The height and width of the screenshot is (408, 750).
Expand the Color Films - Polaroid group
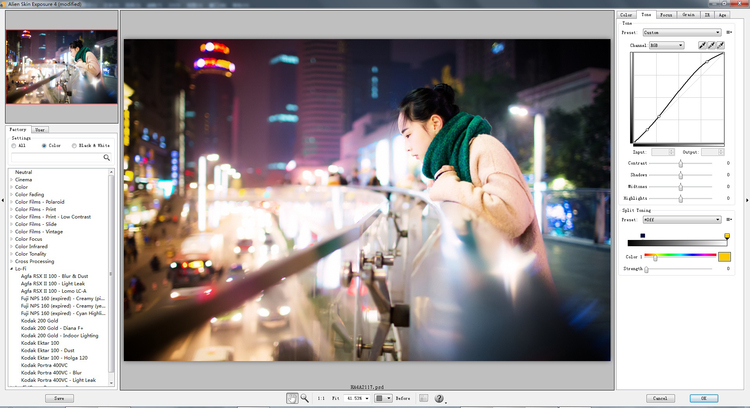pyautogui.click(x=11, y=202)
